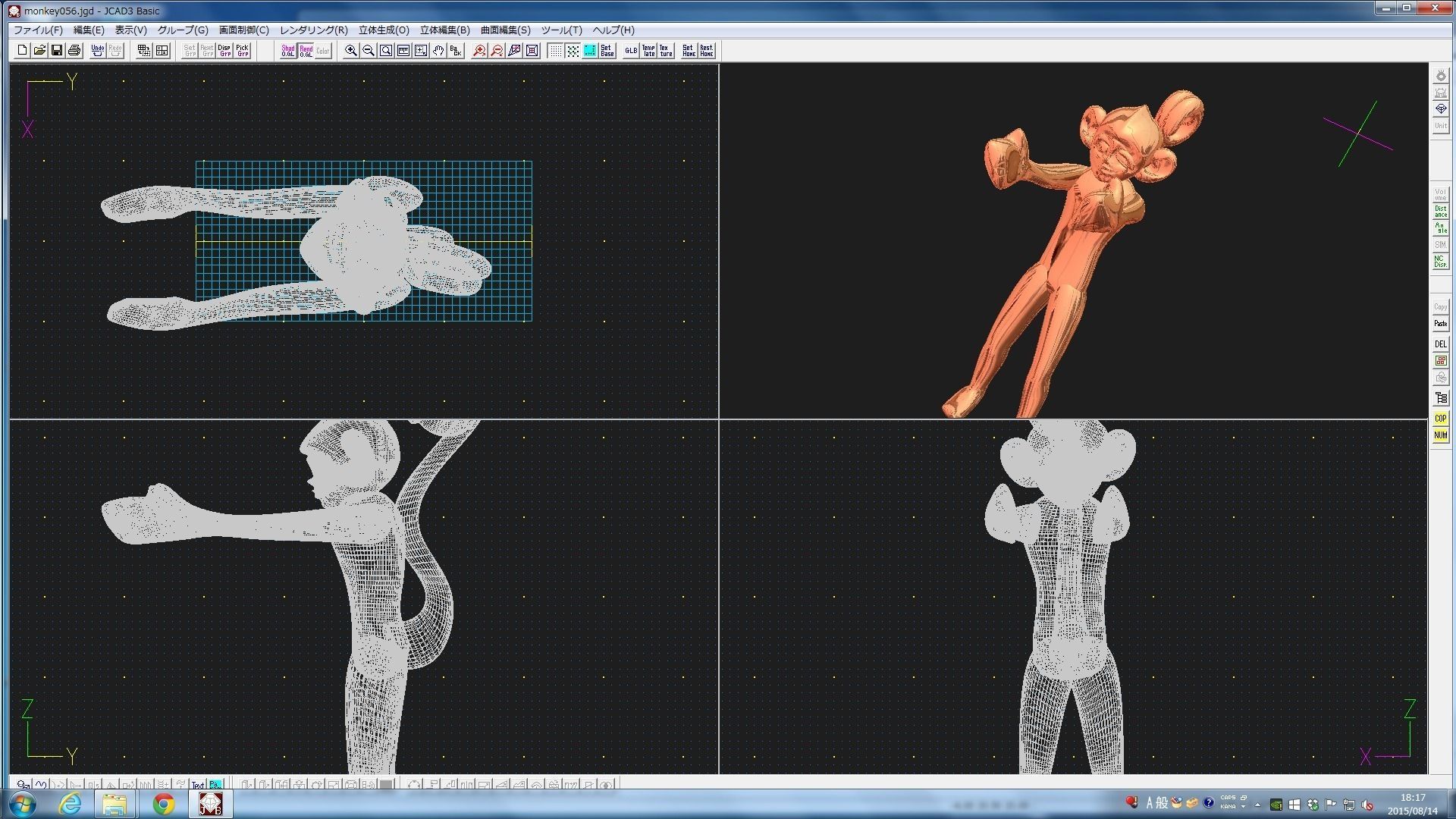Click the Disp Grp toolbar icon
Screen dimensions: 1456x819
coord(224,51)
